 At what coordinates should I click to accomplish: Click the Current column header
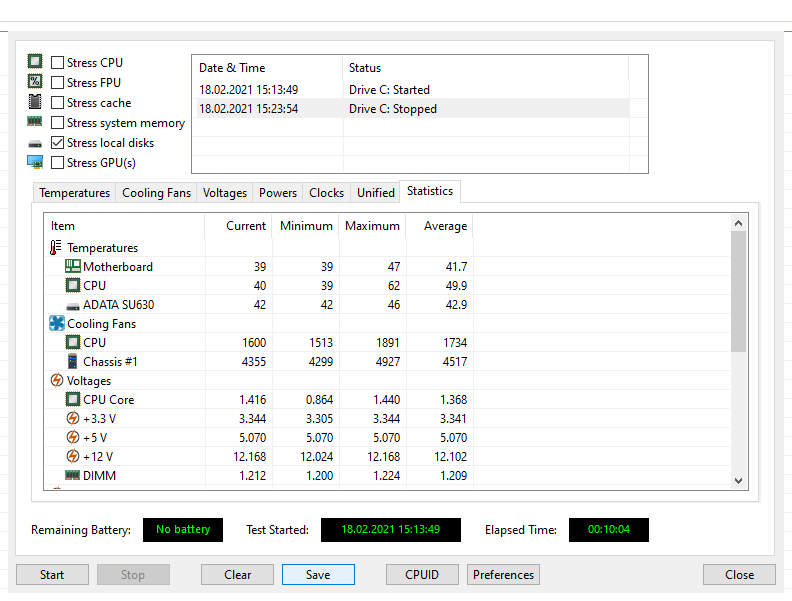point(238,226)
